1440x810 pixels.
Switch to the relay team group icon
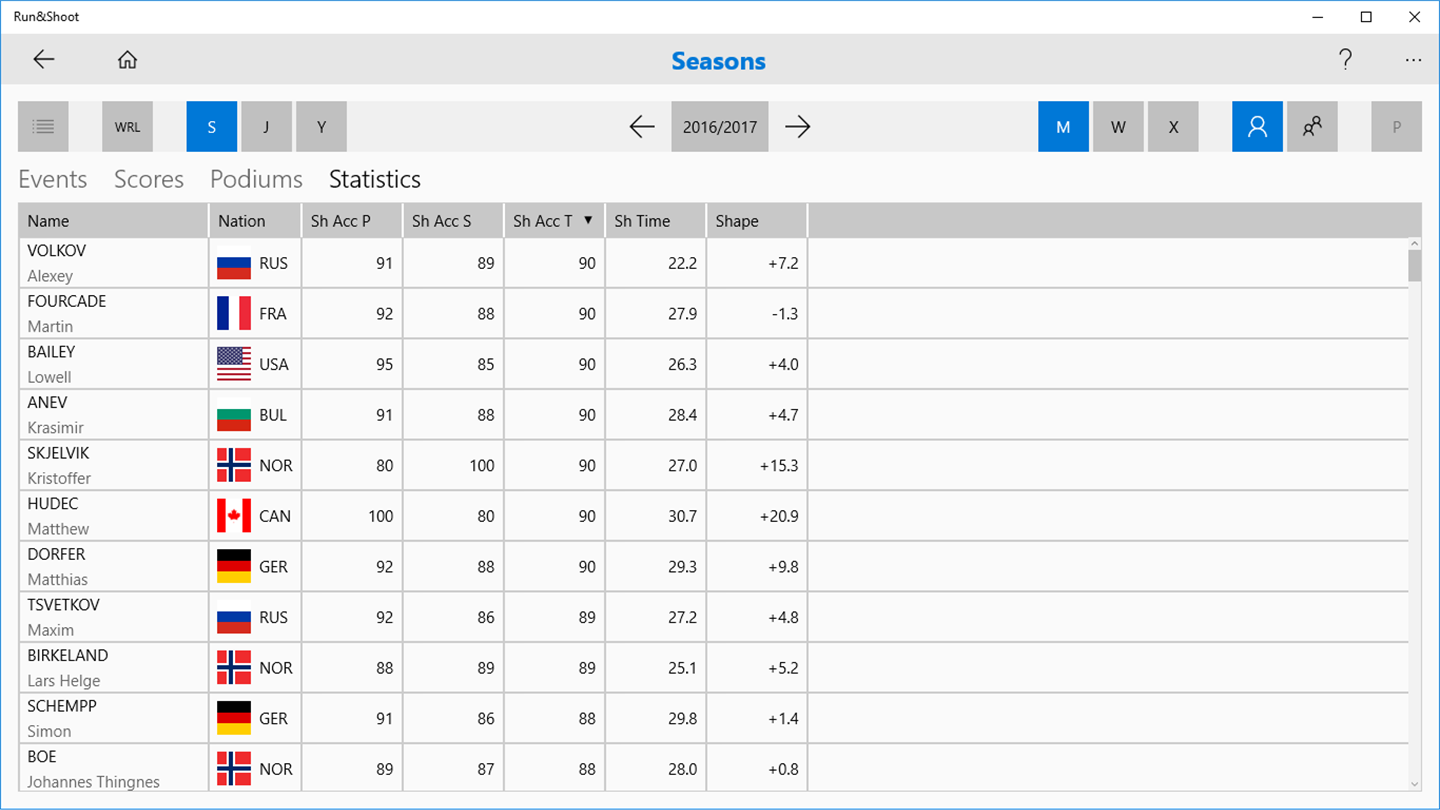click(x=1312, y=127)
